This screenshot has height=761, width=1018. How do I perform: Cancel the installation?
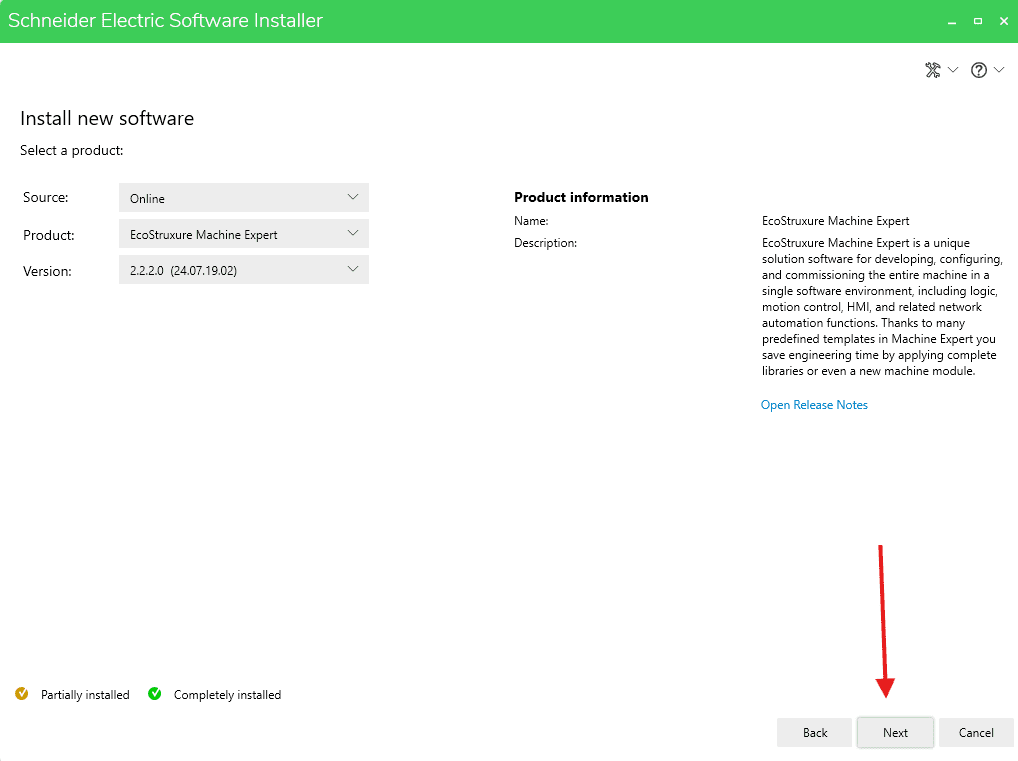pyautogui.click(x=976, y=732)
